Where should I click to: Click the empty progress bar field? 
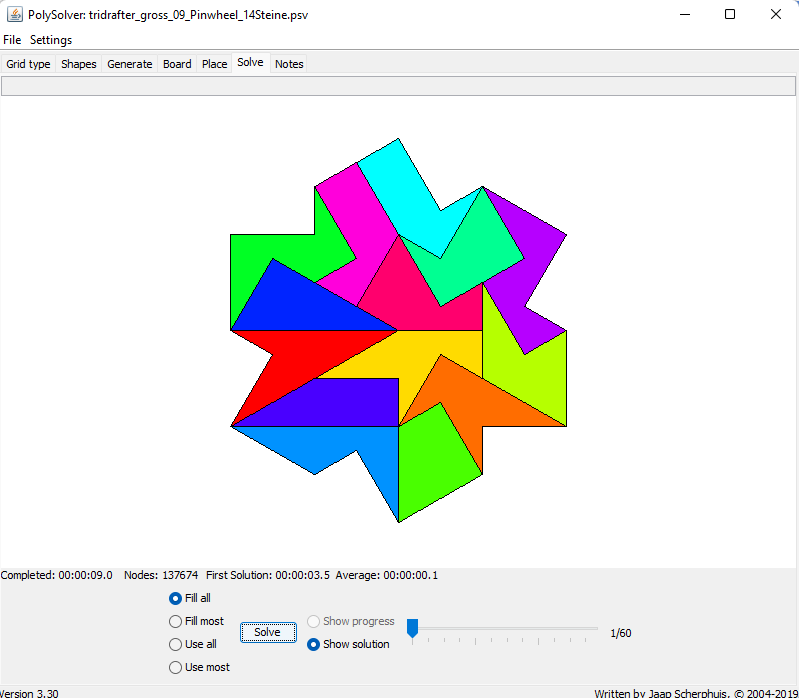click(398, 86)
